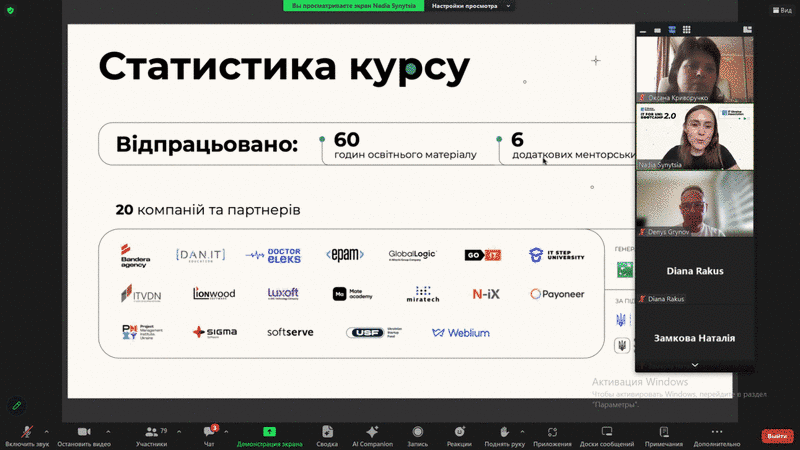Click 'Відпрацьовано:' label on slide
The width and height of the screenshot is (800, 450).
pyautogui.click(x=207, y=144)
